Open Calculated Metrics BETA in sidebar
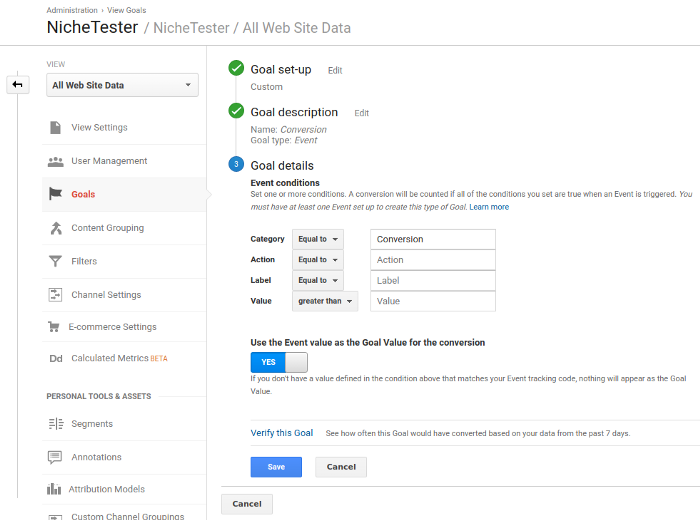This screenshot has height=520, width=700. 119,358
